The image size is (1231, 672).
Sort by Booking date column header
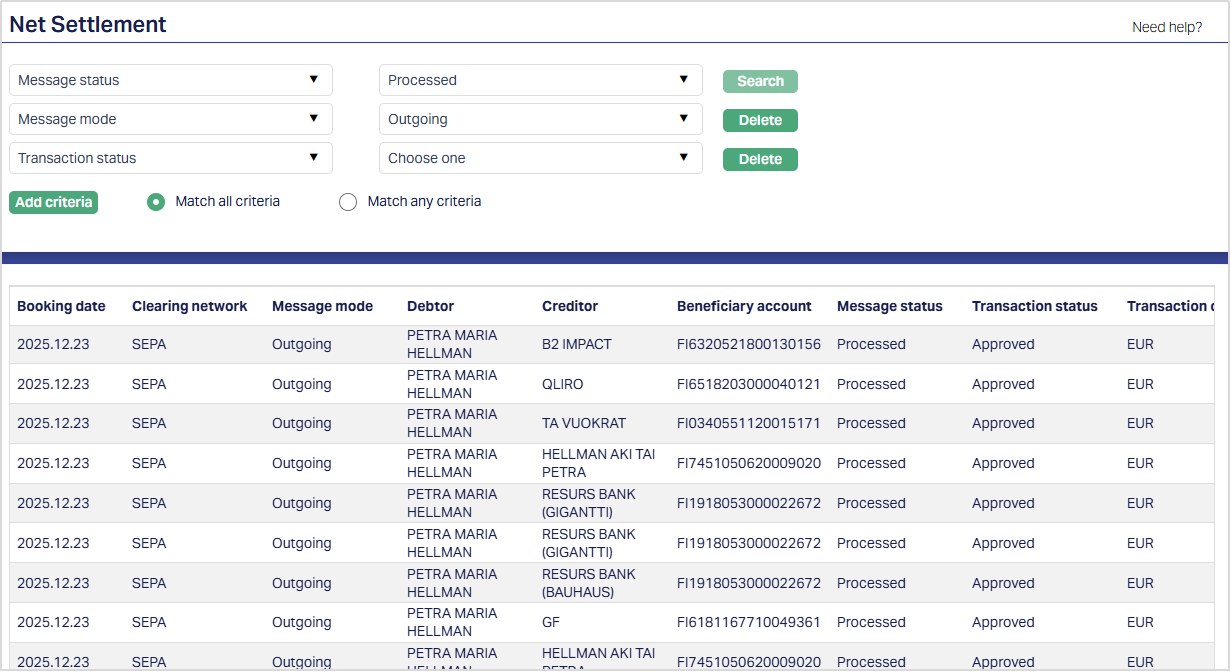pyautogui.click(x=61, y=306)
